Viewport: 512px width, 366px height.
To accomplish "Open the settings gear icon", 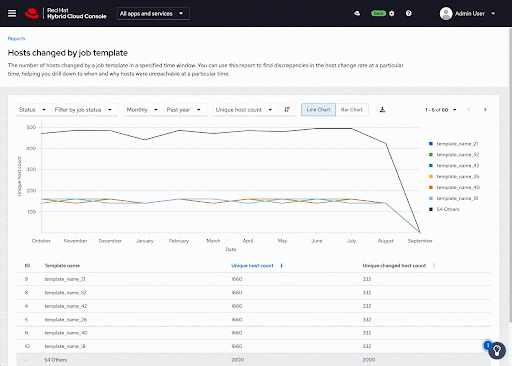I will click(392, 14).
